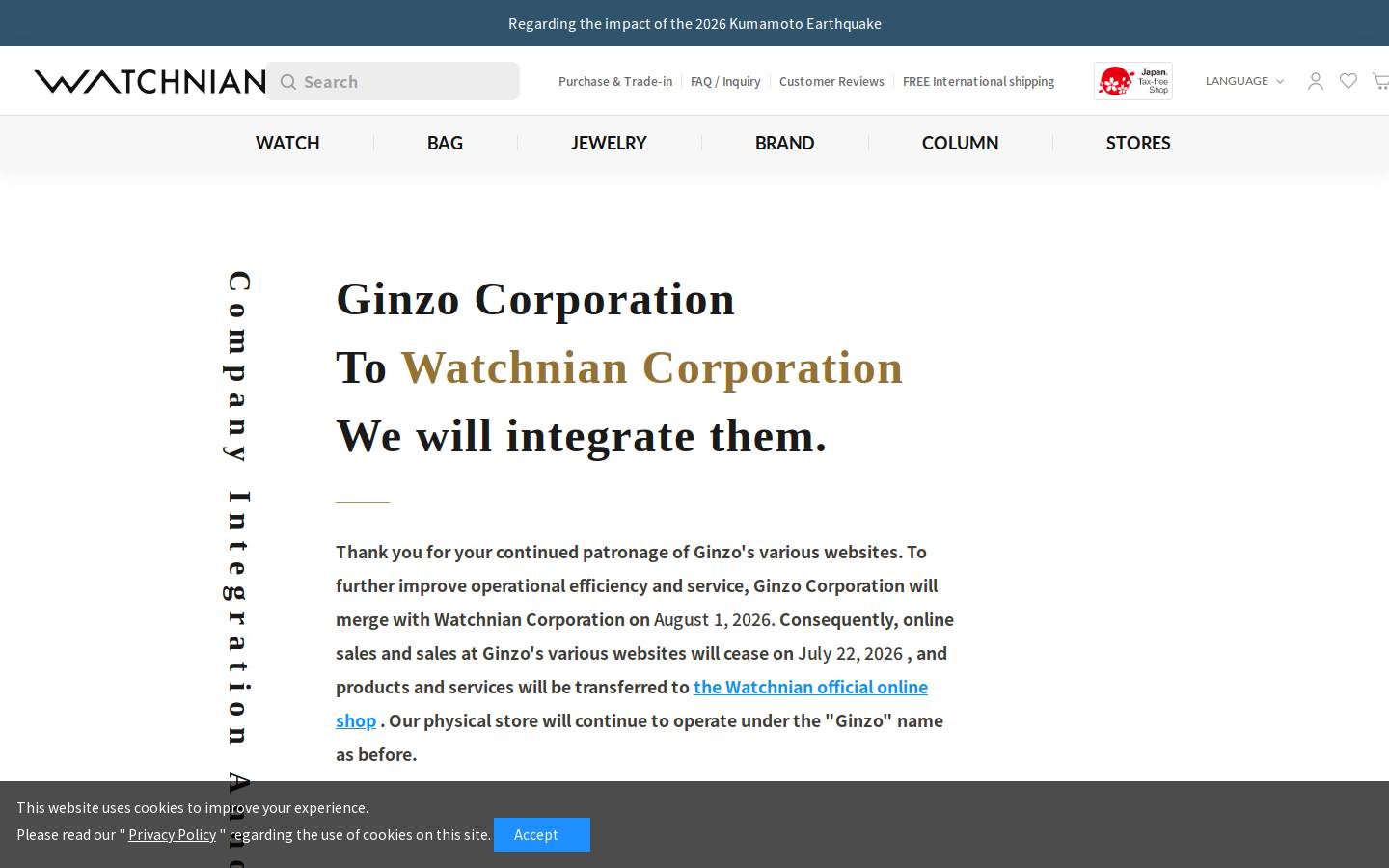Click the Japan Tax-free Shop badge

pos(1133,81)
